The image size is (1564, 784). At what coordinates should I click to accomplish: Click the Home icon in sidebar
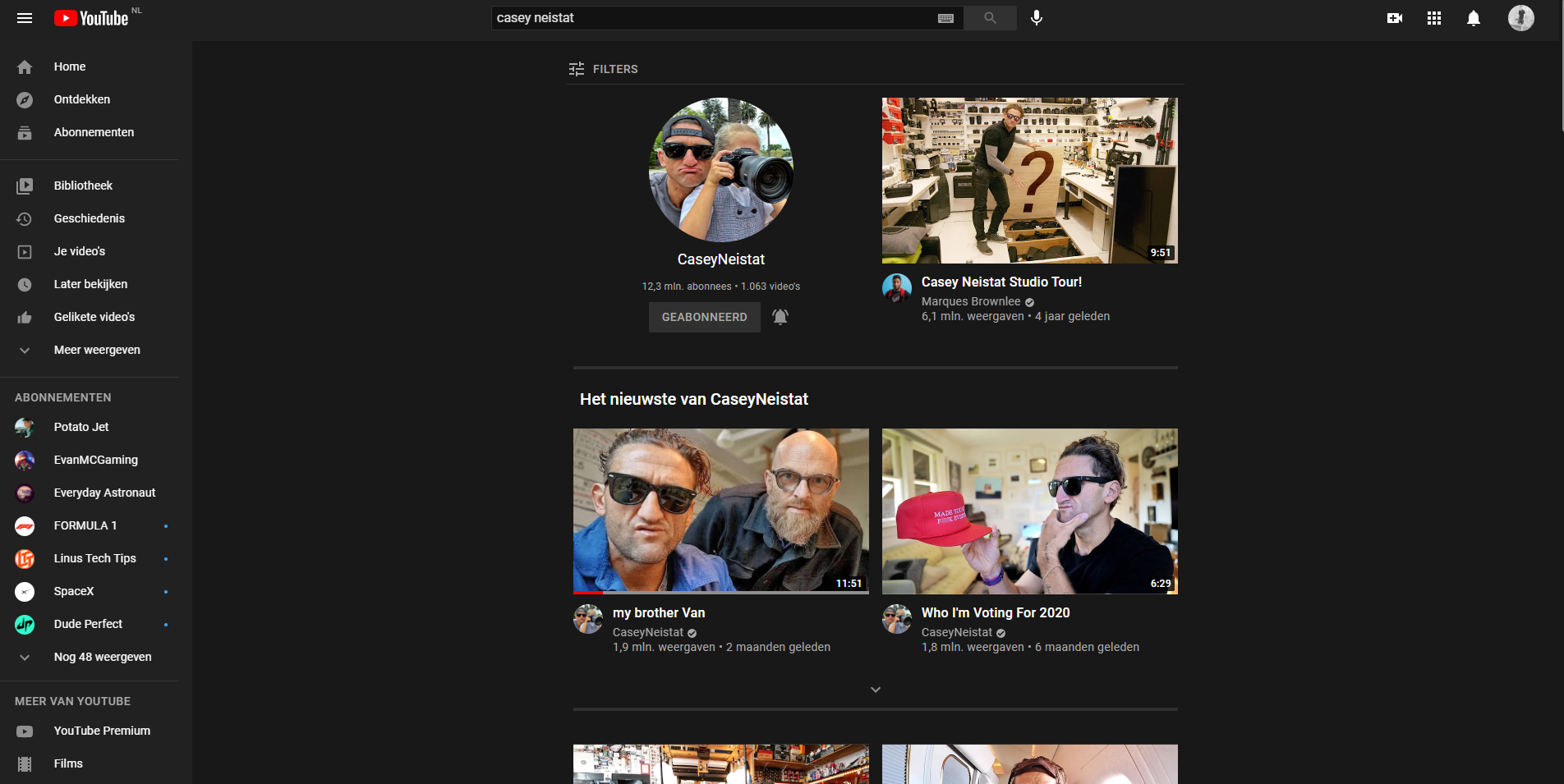click(x=25, y=66)
